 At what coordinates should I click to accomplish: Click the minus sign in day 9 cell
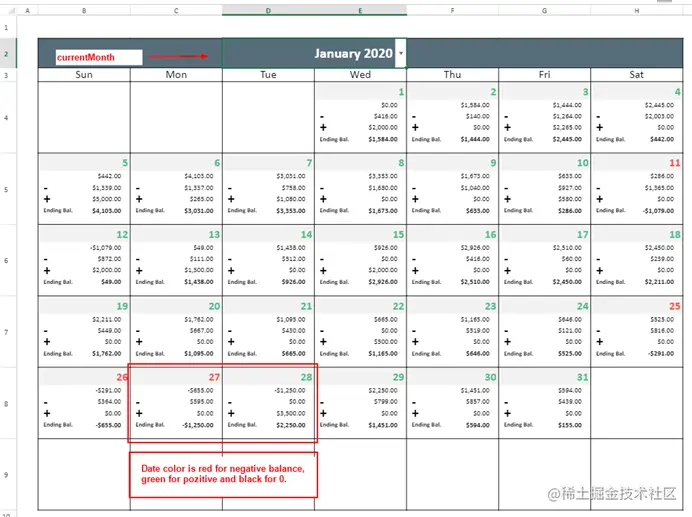(414, 188)
